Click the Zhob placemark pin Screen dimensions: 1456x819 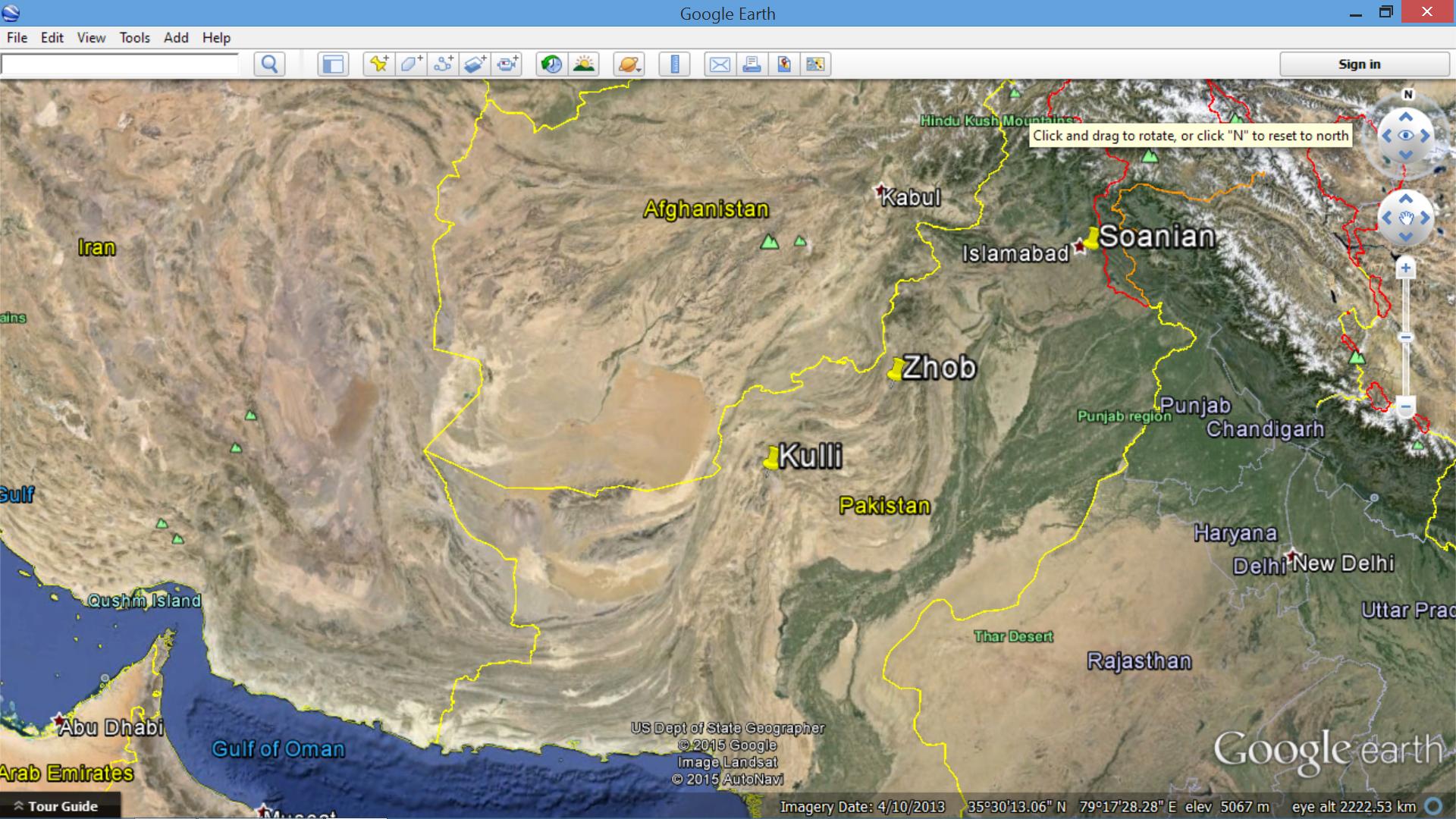click(896, 370)
